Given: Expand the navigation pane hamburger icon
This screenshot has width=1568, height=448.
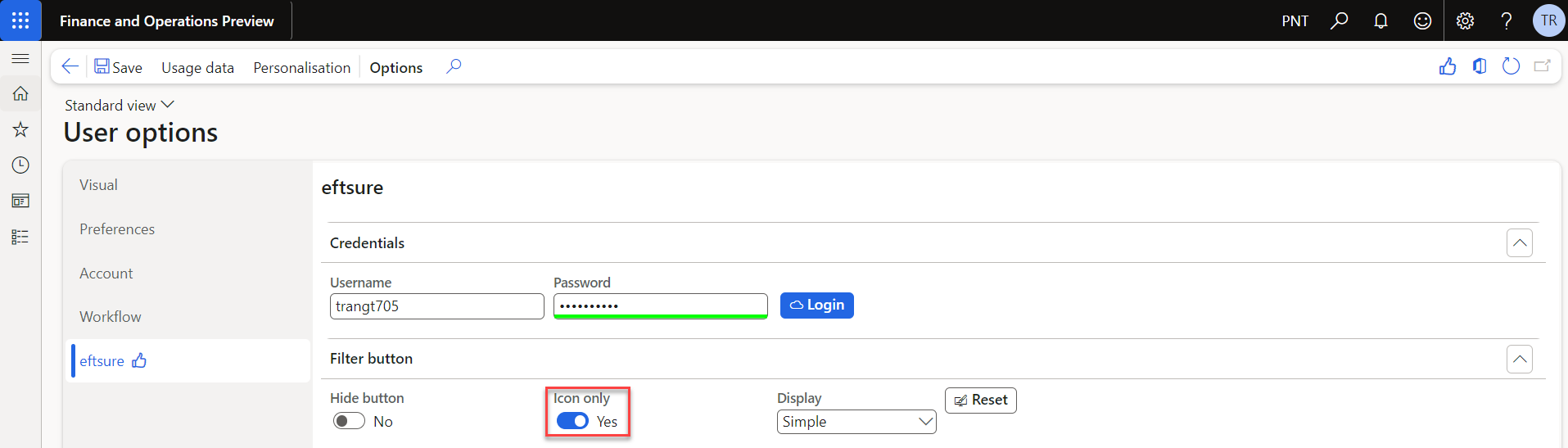Looking at the screenshot, I should pyautogui.click(x=20, y=58).
